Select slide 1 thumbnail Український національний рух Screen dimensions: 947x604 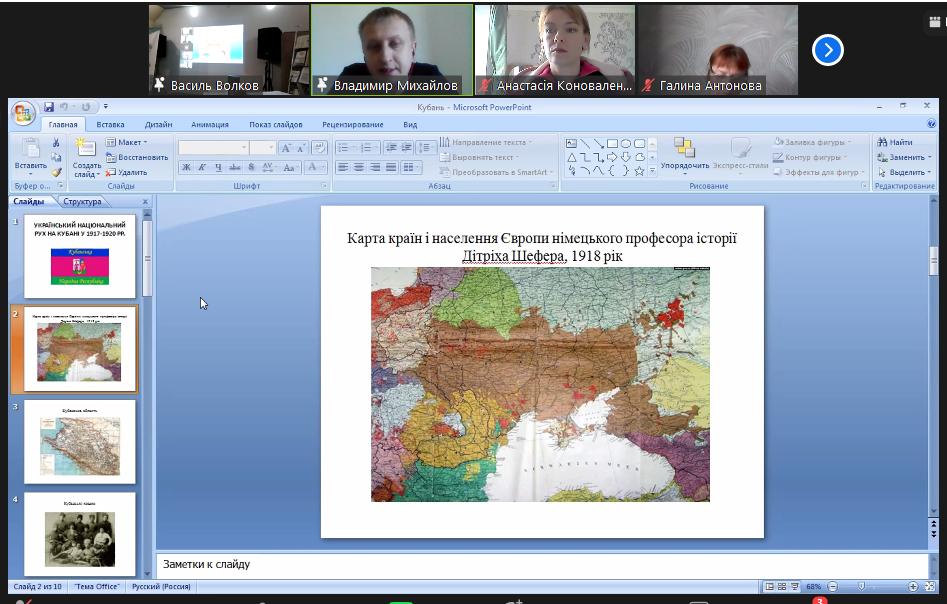pyautogui.click(x=80, y=257)
